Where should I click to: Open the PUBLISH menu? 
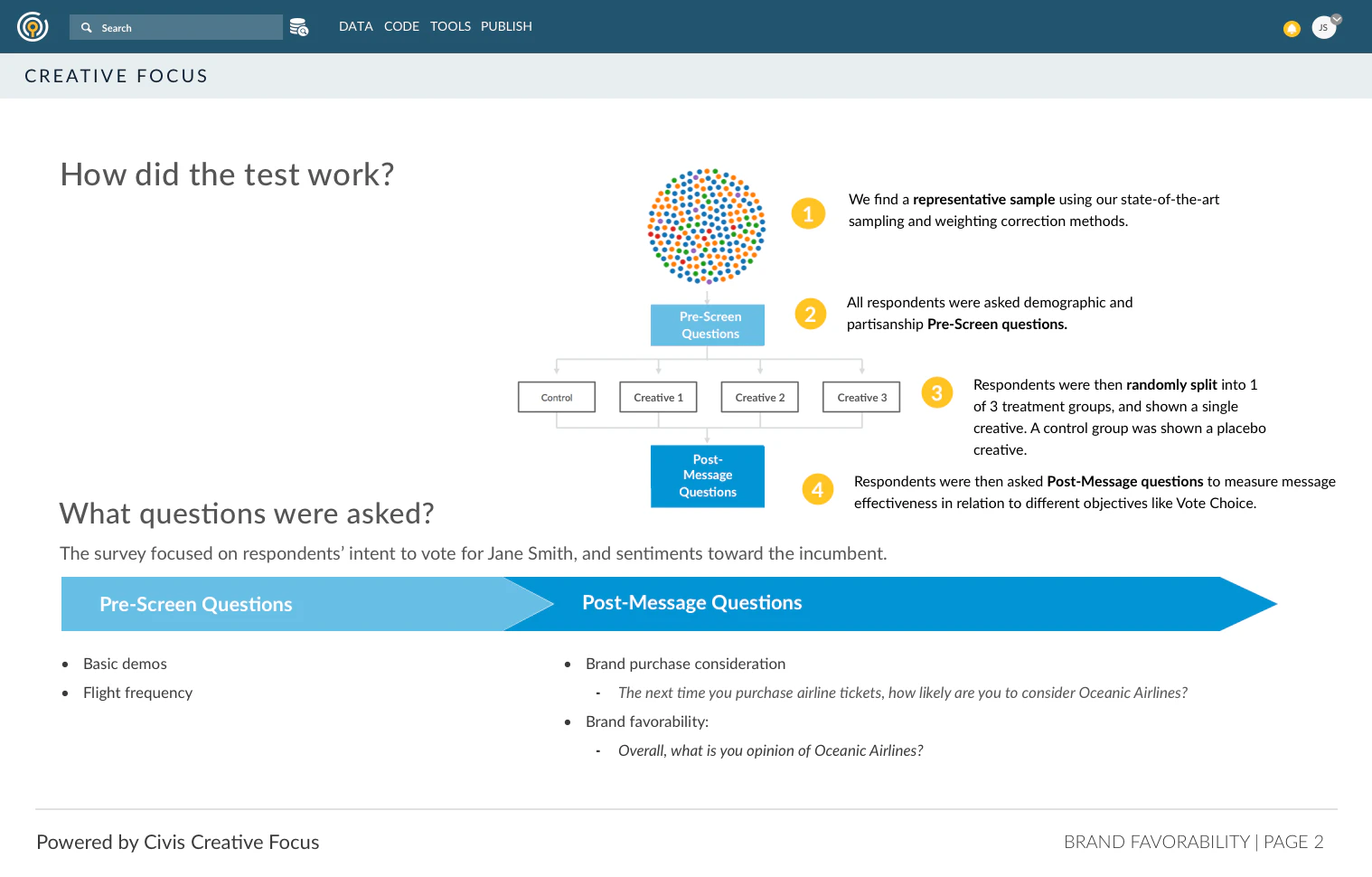pyautogui.click(x=506, y=26)
